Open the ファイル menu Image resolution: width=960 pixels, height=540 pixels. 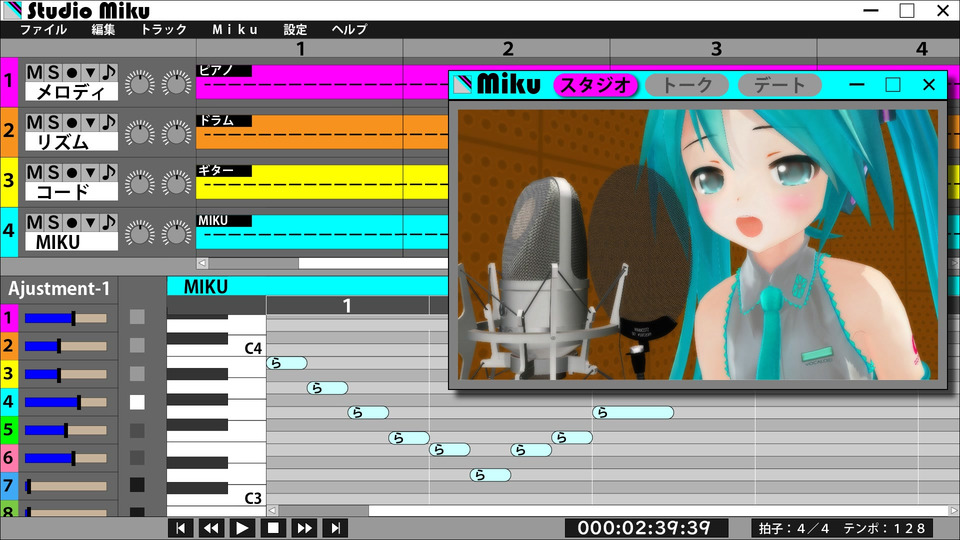(x=43, y=29)
